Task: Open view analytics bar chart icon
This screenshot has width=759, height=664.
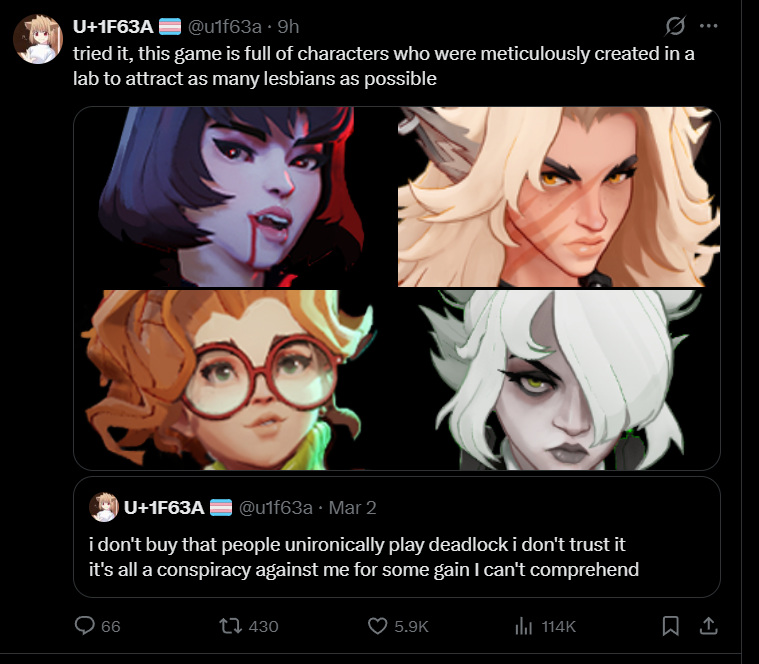Action: click(524, 626)
